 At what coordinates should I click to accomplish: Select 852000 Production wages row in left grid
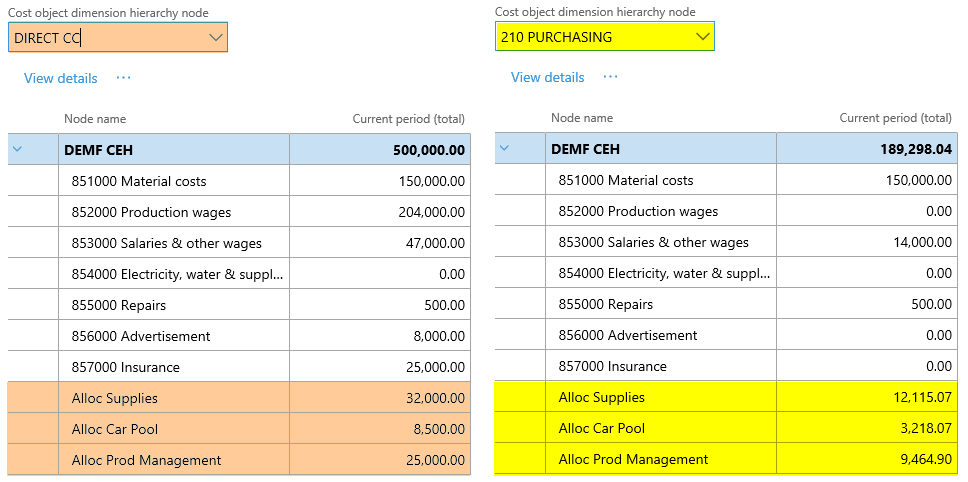pos(151,212)
